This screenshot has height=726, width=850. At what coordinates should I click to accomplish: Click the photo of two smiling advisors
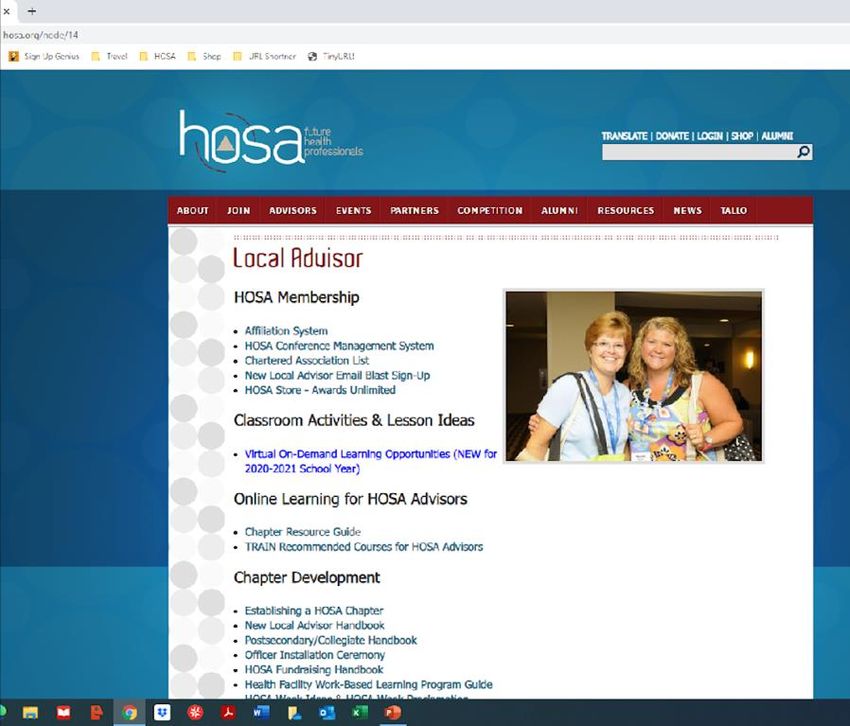pos(634,376)
